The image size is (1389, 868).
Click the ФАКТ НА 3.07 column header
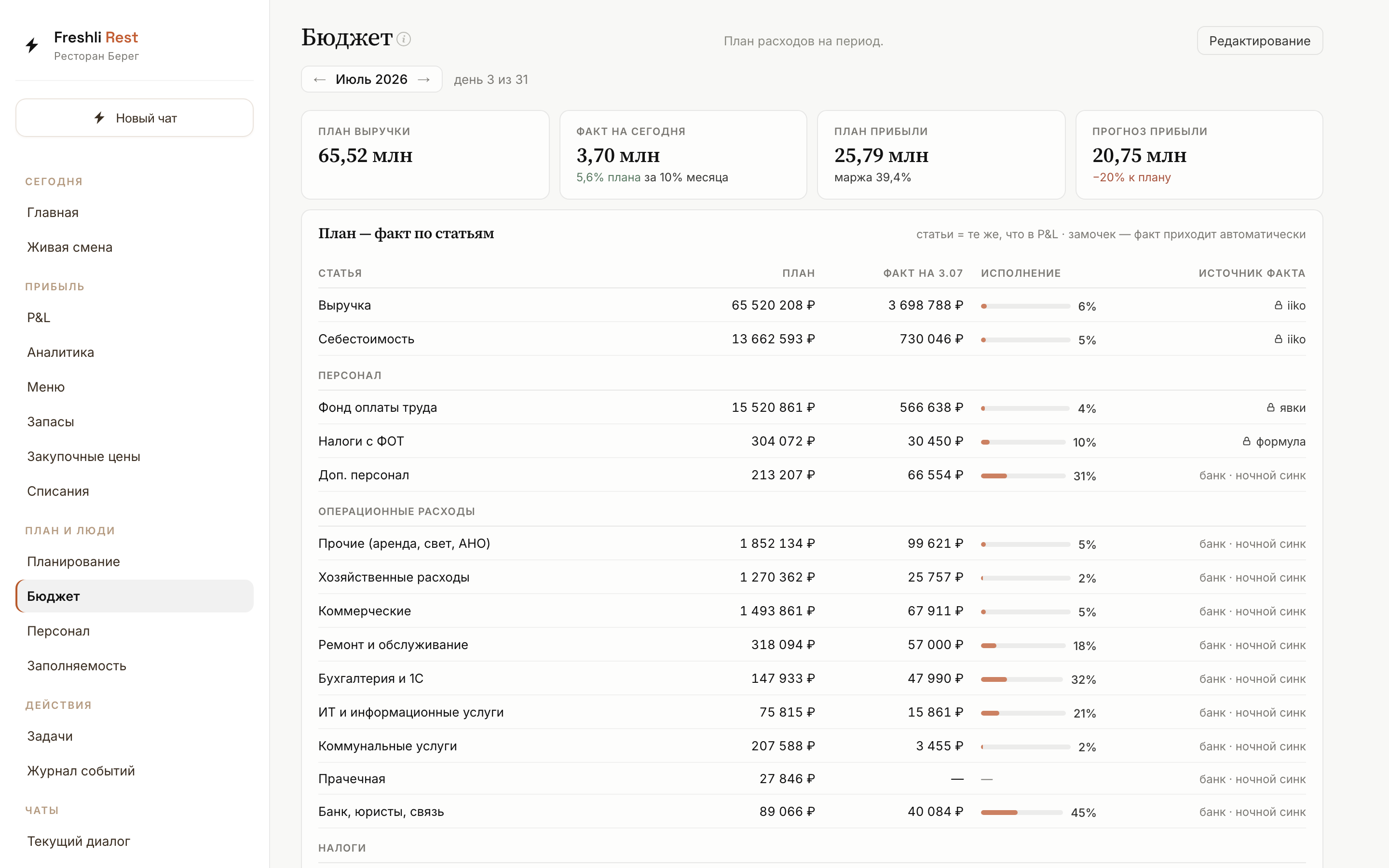tap(923, 273)
